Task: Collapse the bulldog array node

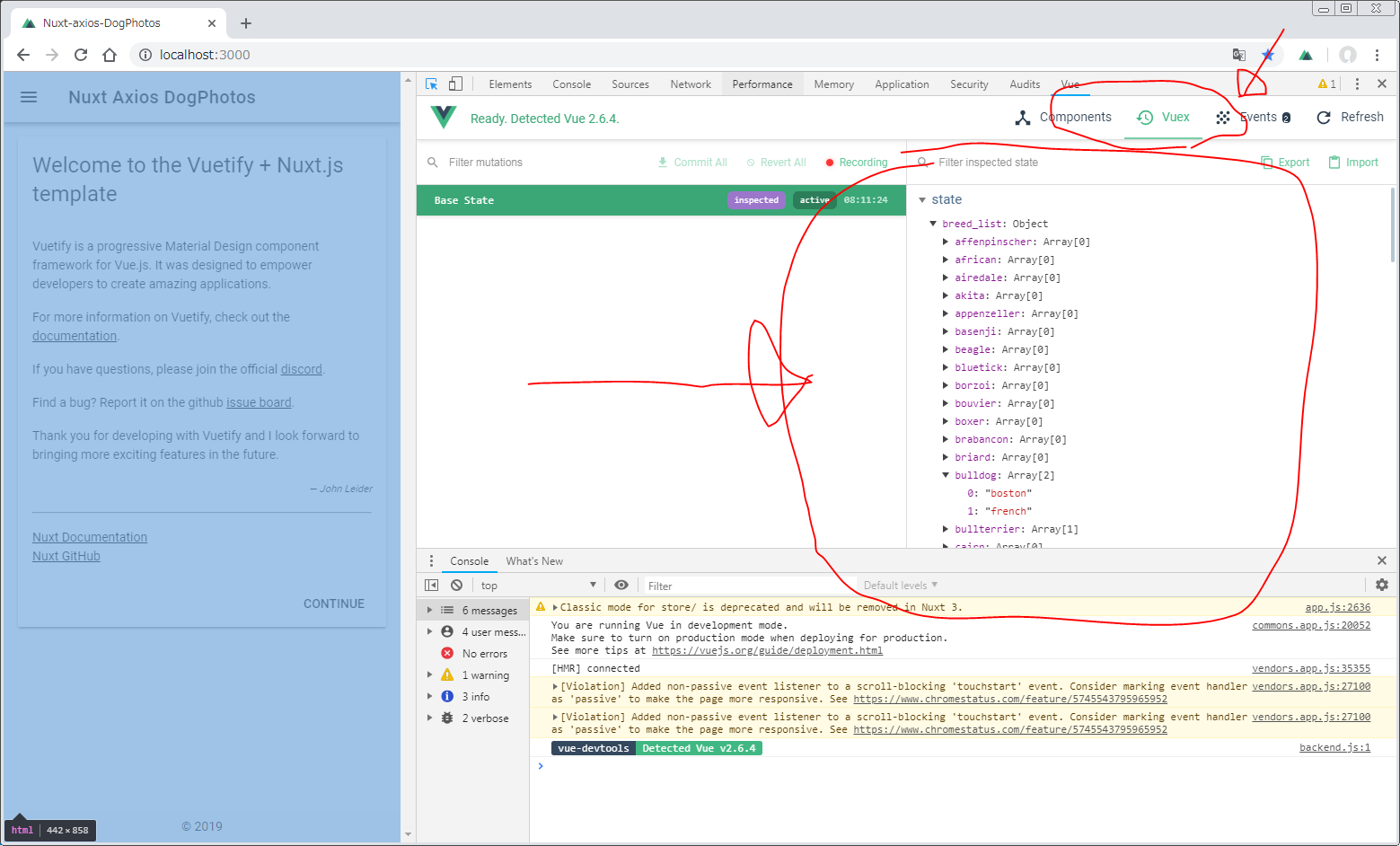Action: pyautogui.click(x=946, y=475)
